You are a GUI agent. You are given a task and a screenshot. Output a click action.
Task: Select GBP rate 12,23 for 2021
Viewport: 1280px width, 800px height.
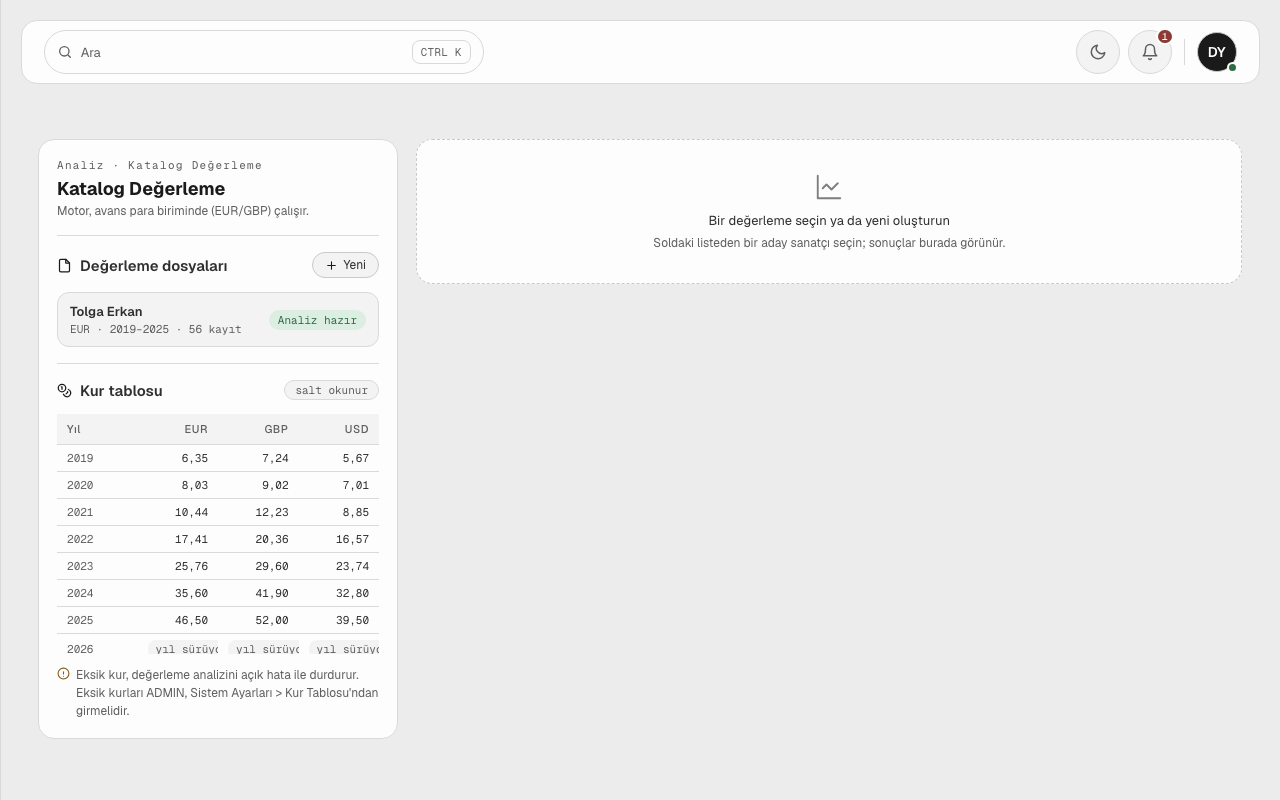272,512
